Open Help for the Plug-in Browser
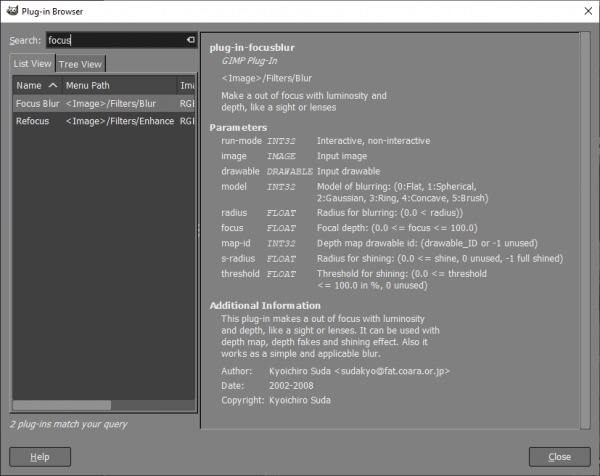 tap(40, 456)
